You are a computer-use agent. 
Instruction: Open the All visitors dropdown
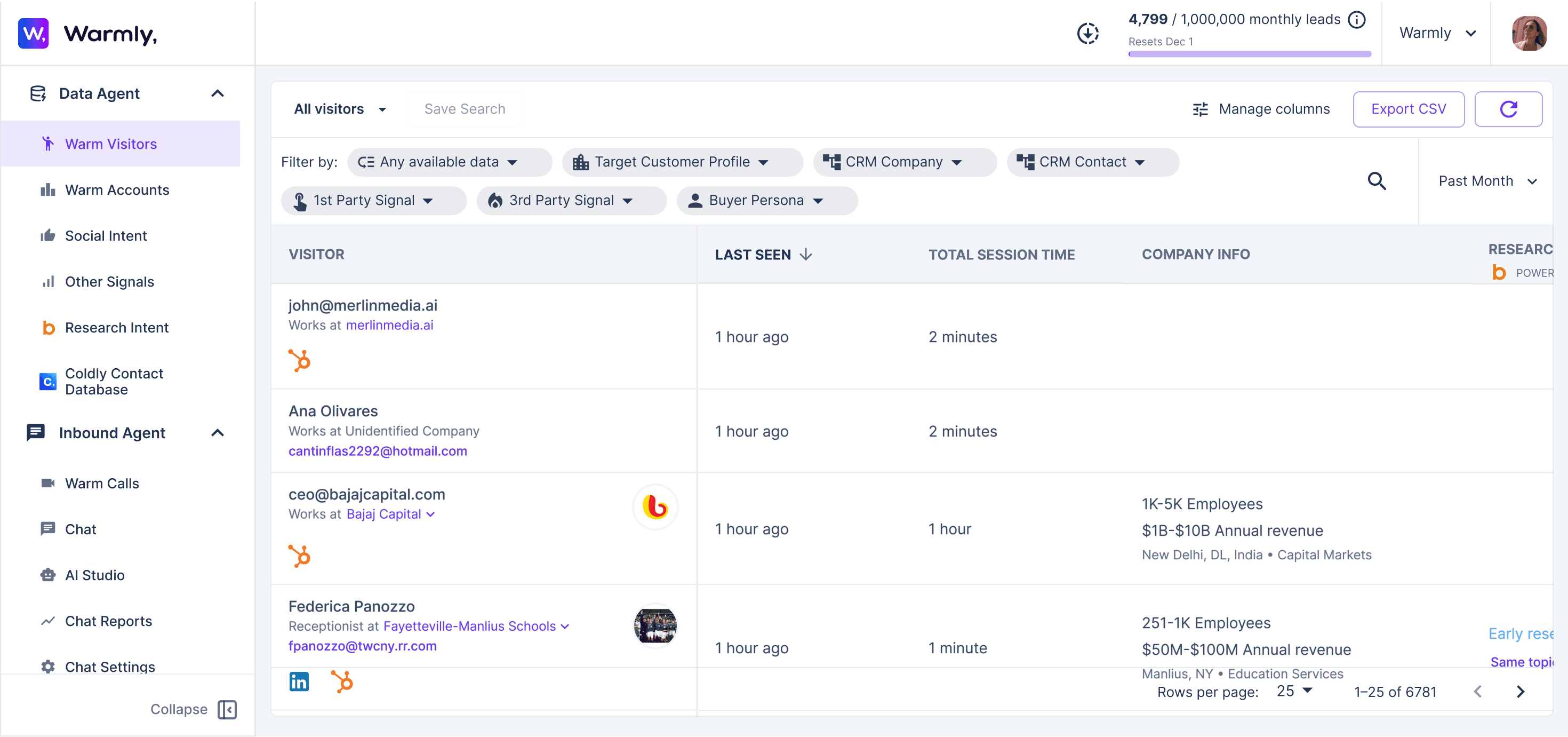(340, 109)
